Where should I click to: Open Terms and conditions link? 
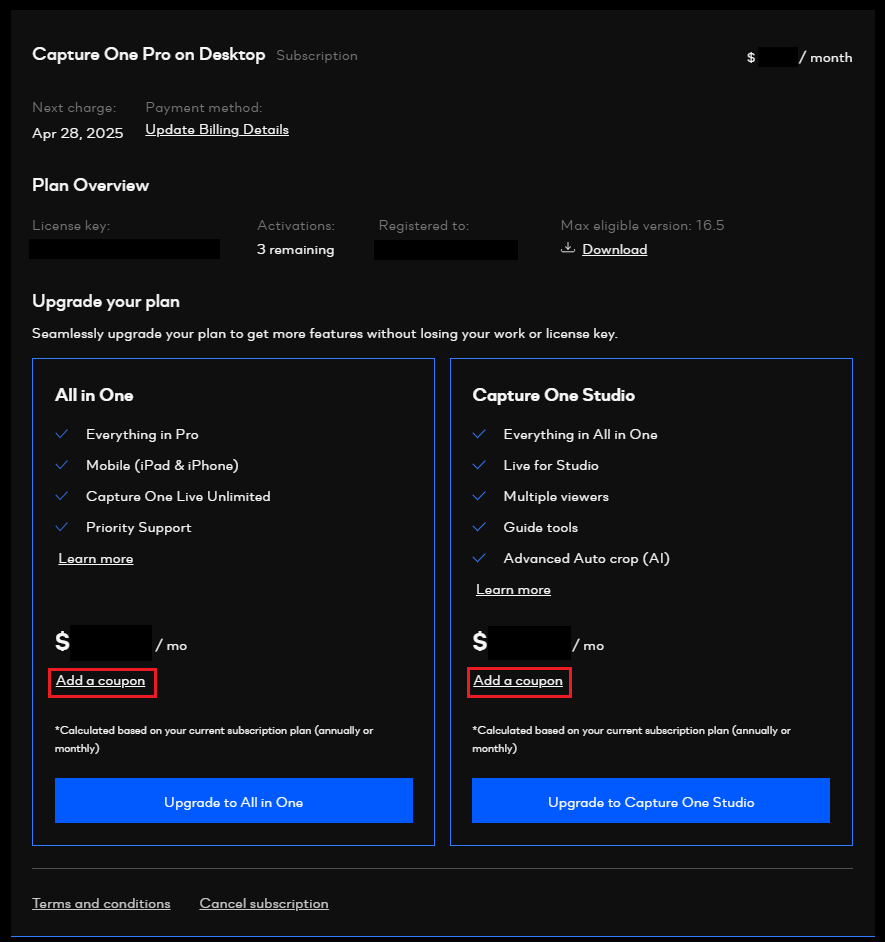(x=101, y=904)
